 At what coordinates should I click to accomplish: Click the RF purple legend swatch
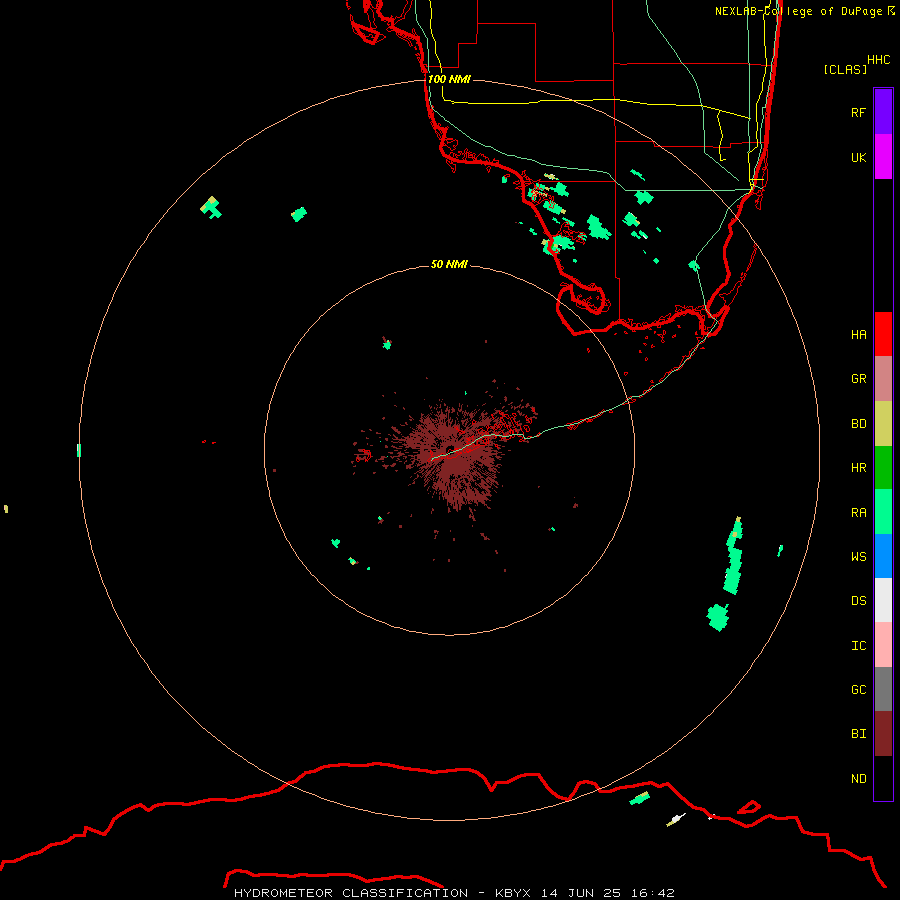point(883,112)
